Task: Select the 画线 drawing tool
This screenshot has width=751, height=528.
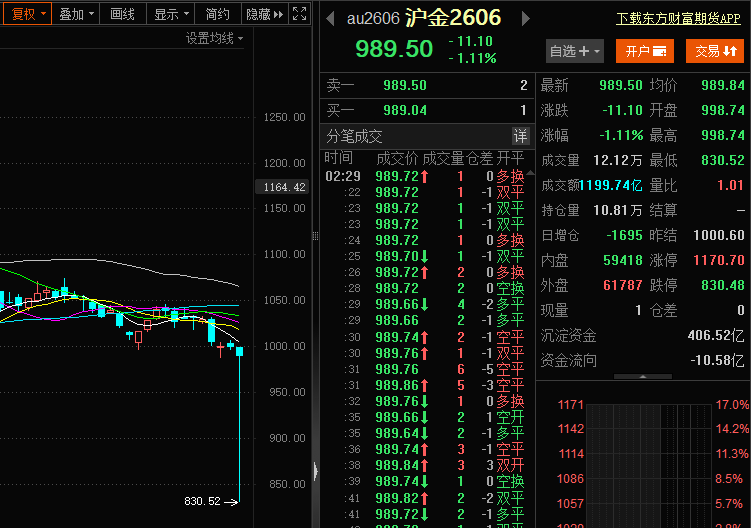Action: (122, 13)
